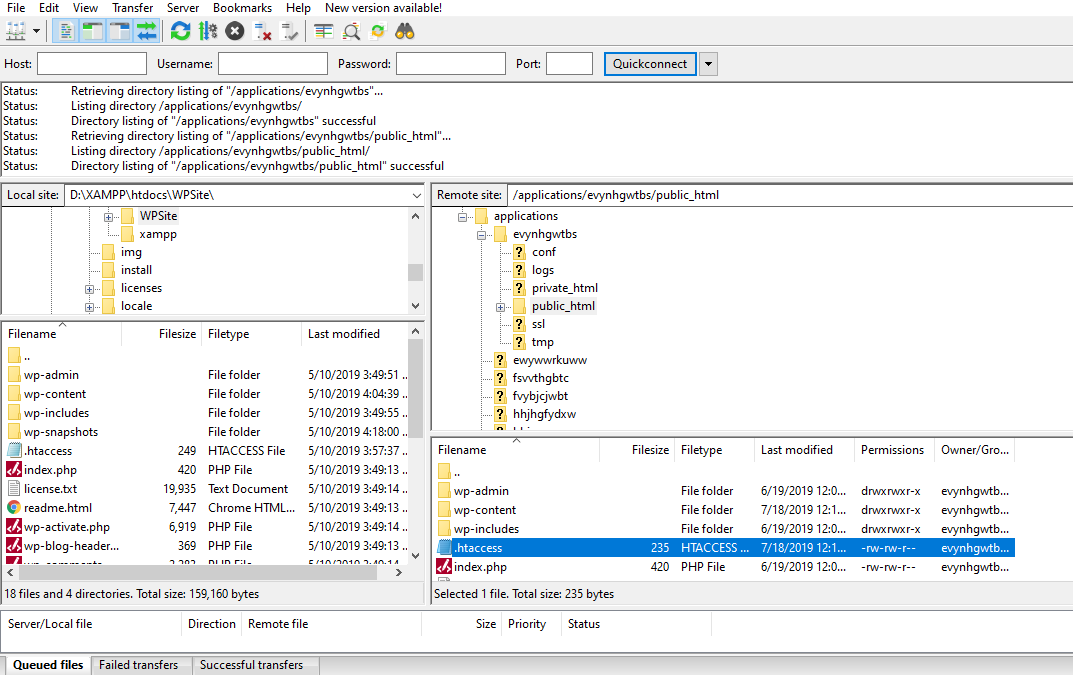Image resolution: width=1073 pixels, height=675 pixels.
Task: Disconnect from the current server
Action: pyautogui.click(x=262, y=31)
